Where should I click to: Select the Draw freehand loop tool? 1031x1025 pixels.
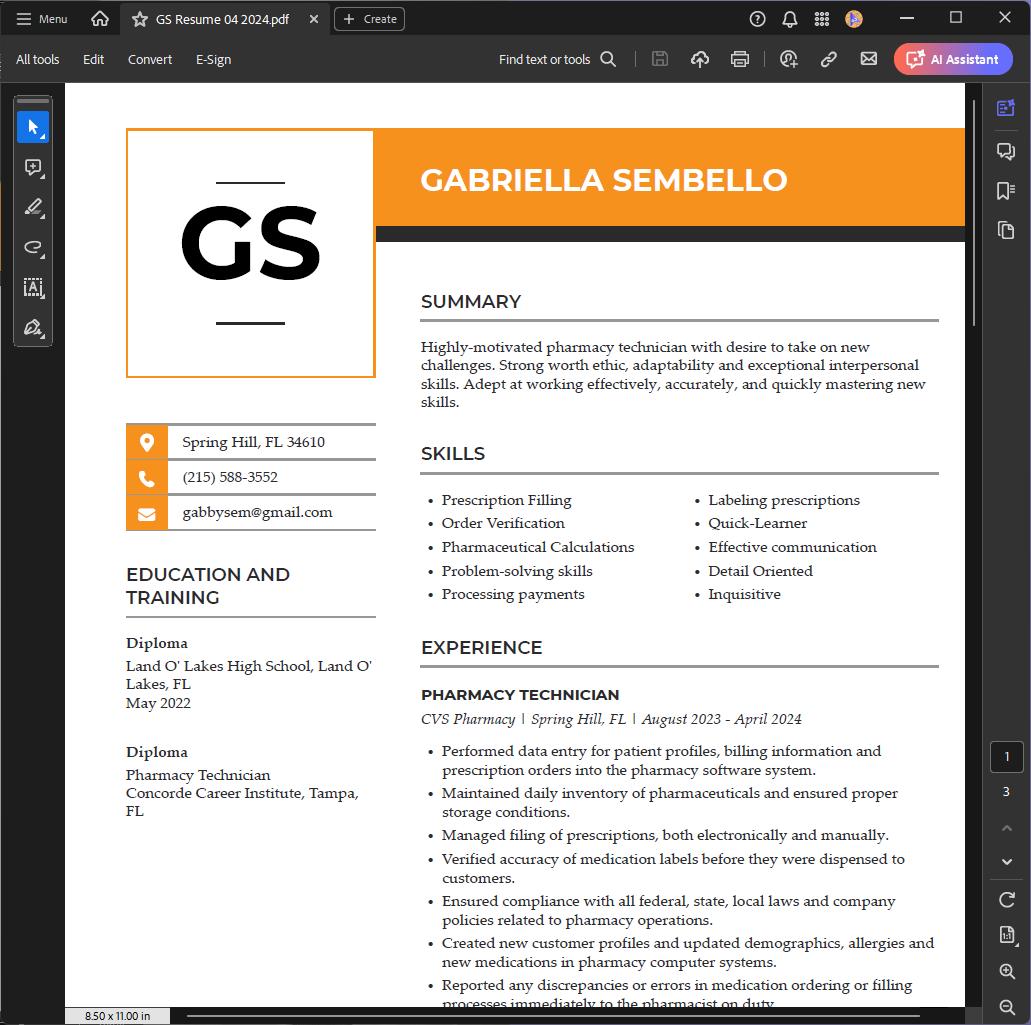(33, 248)
